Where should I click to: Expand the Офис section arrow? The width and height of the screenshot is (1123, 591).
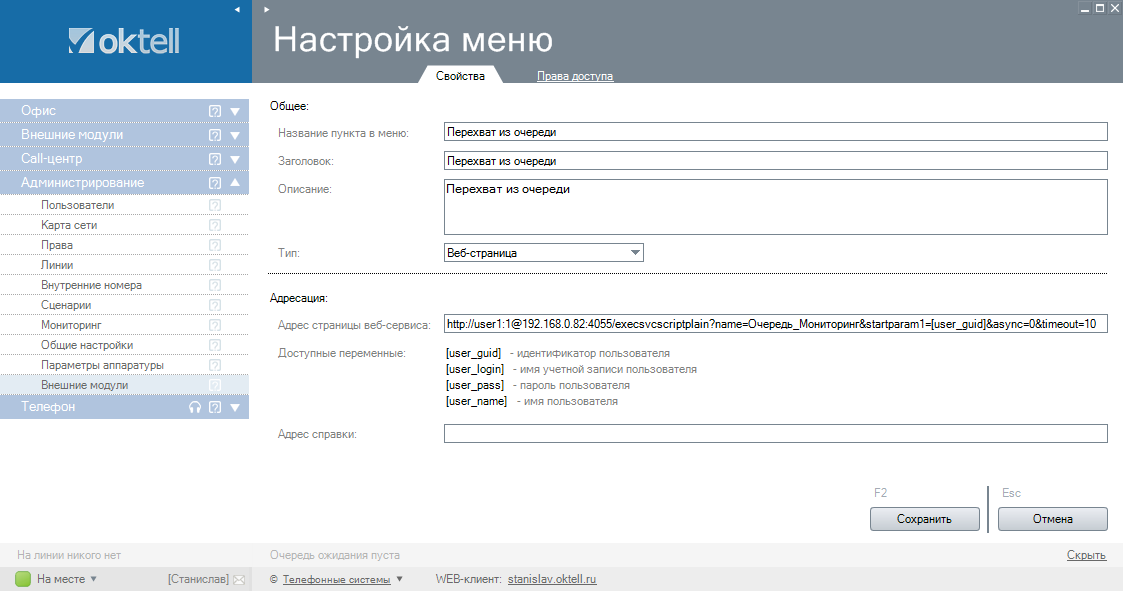[x=235, y=111]
